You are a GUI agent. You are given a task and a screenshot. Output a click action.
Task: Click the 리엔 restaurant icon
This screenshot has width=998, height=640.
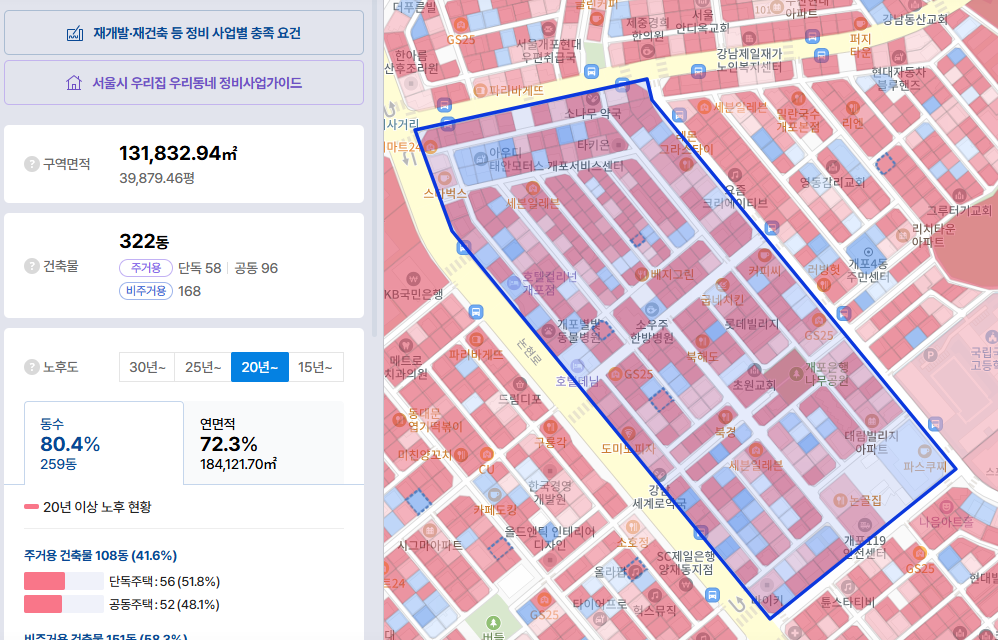pyautogui.click(x=852, y=107)
